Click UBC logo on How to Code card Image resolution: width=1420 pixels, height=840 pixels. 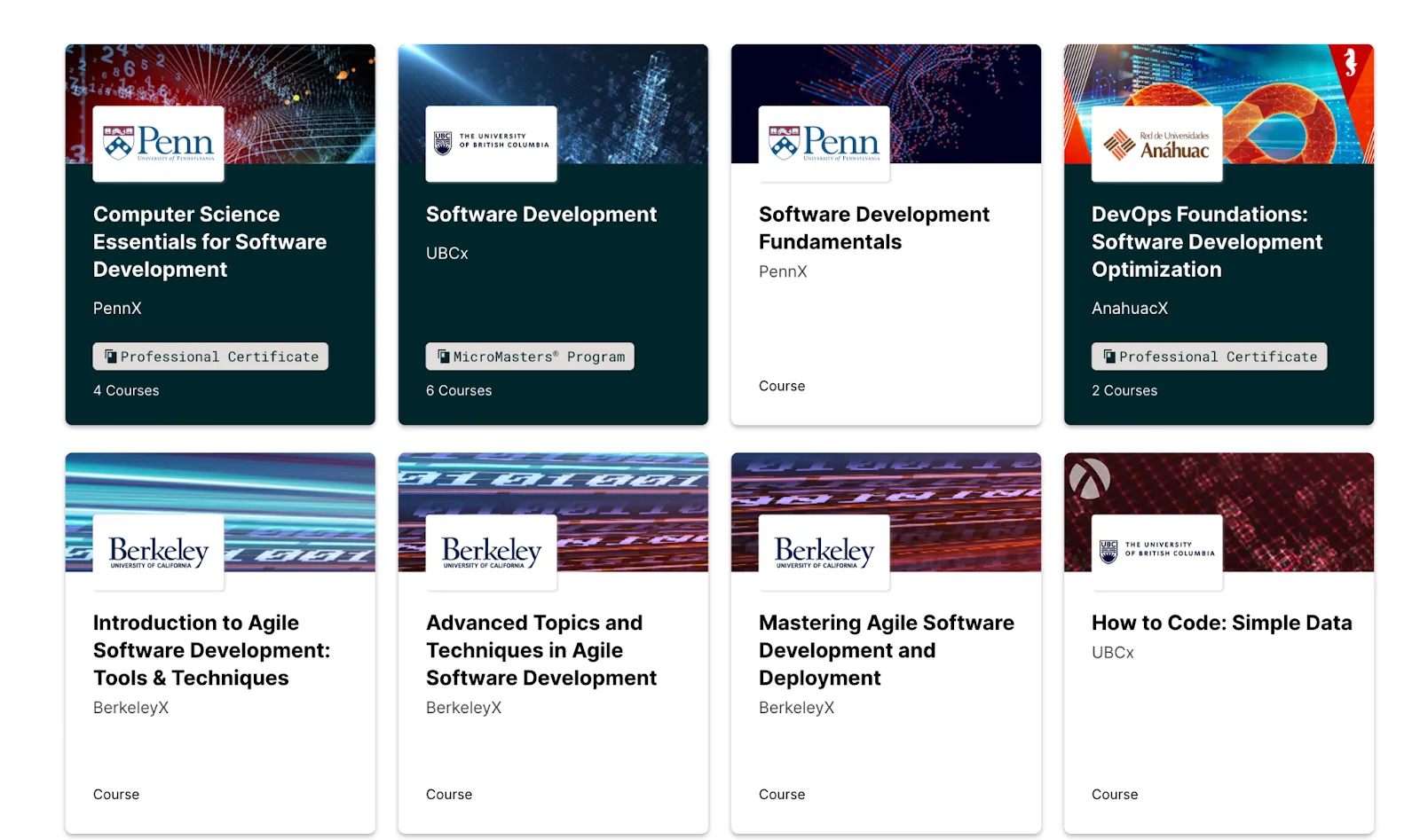click(x=1156, y=553)
